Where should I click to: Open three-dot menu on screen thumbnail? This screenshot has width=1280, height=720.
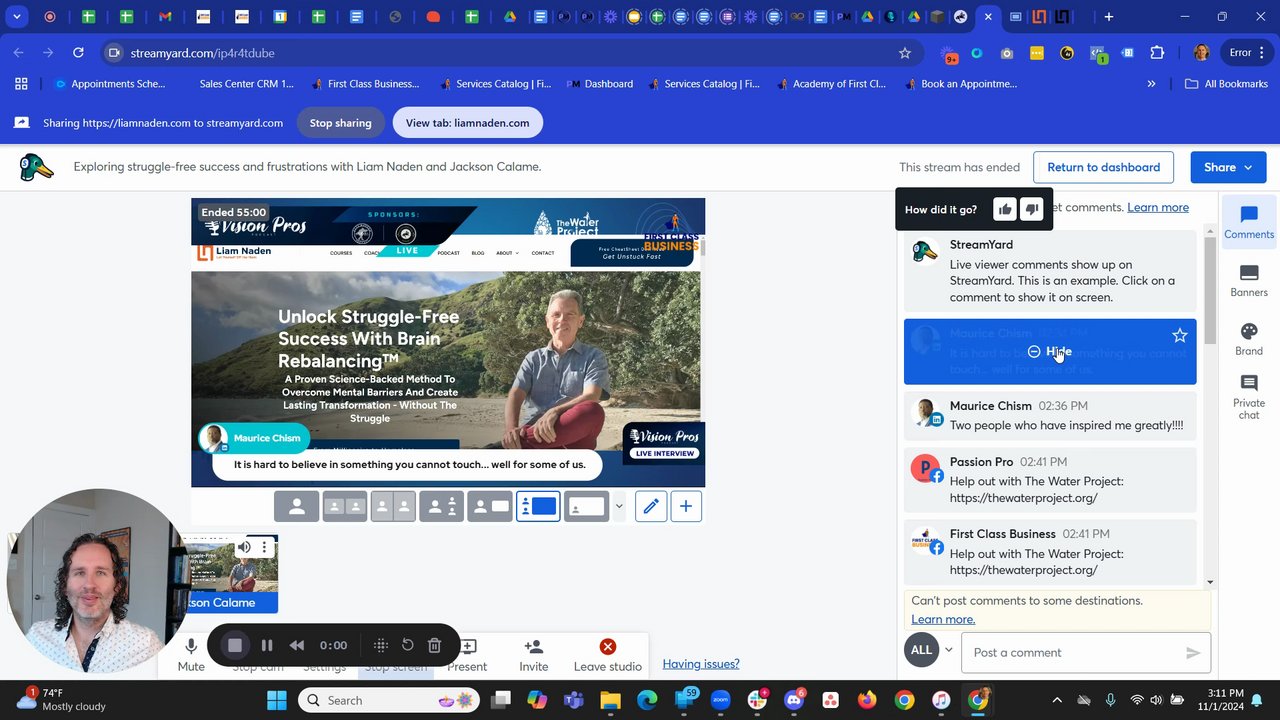click(x=264, y=547)
